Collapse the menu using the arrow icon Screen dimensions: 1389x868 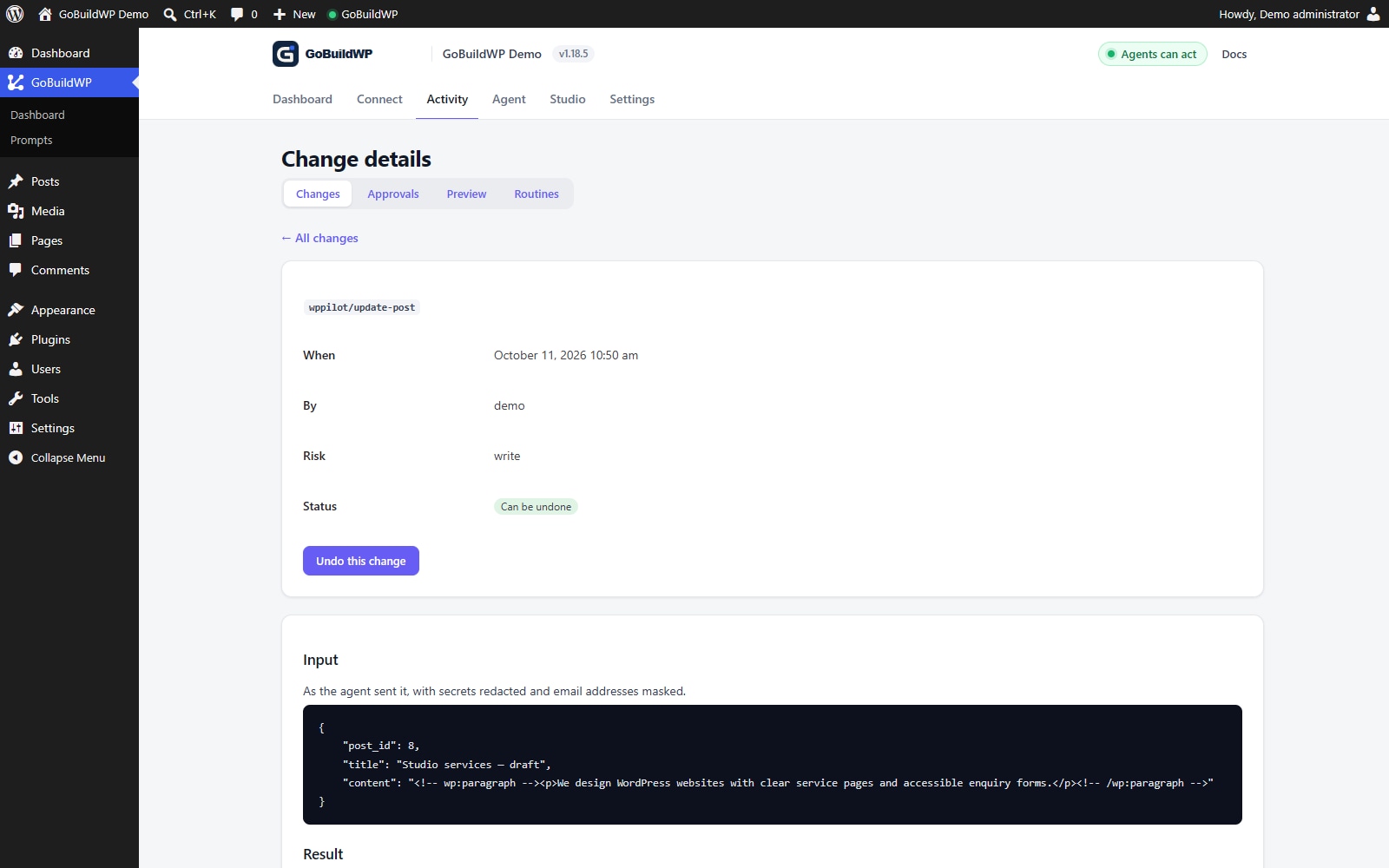coord(16,457)
